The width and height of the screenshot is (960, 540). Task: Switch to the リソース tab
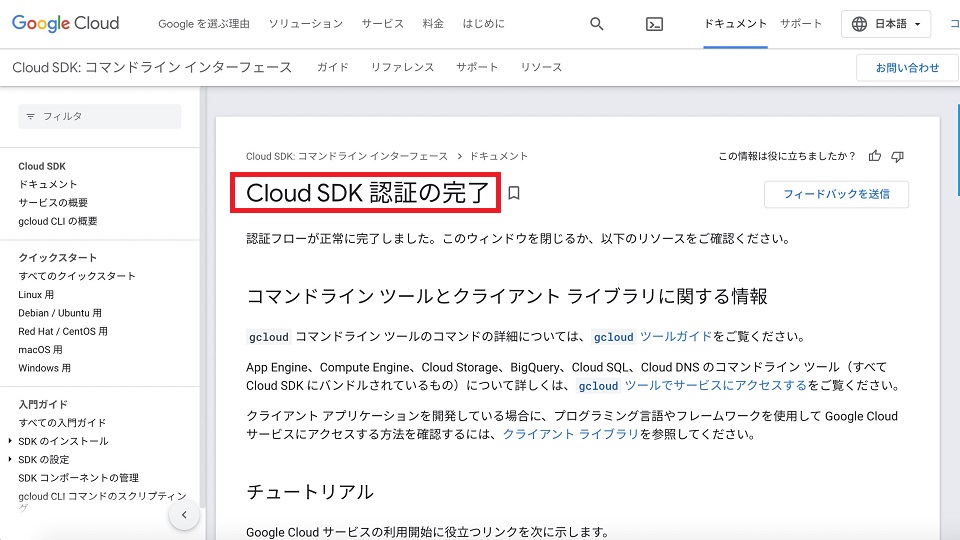point(541,67)
